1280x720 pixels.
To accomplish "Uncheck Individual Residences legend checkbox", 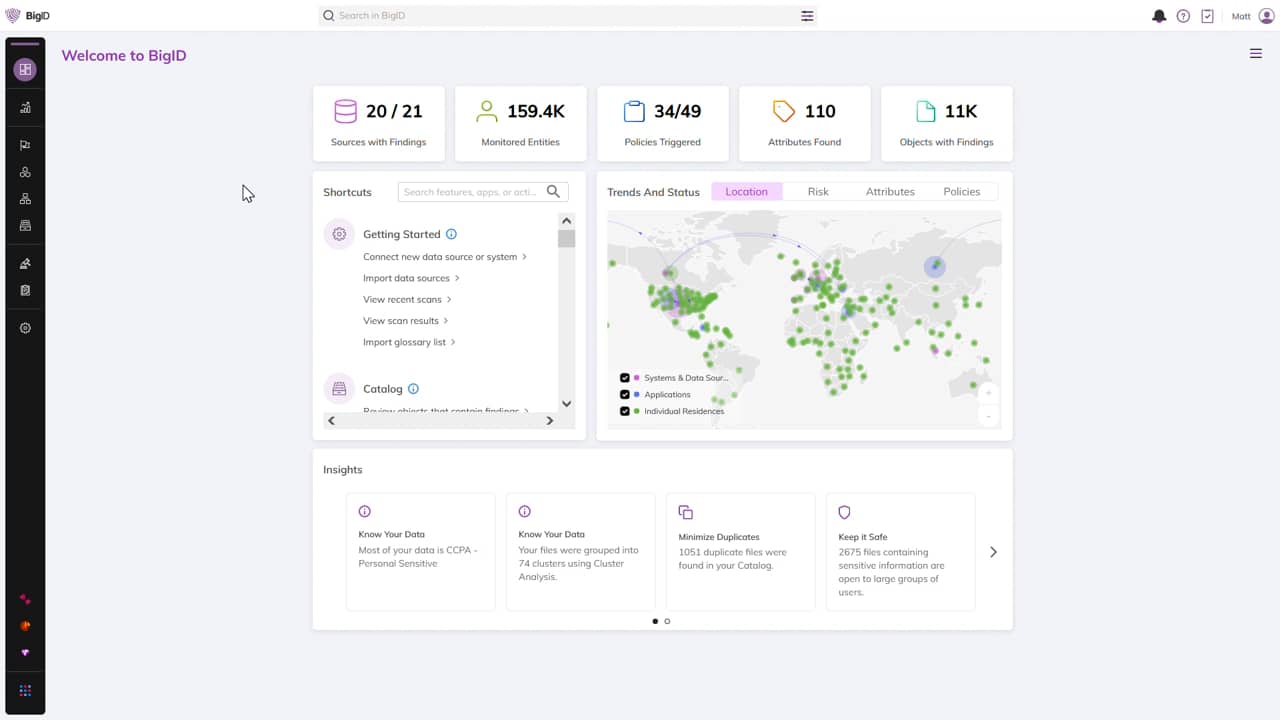I will coord(625,411).
